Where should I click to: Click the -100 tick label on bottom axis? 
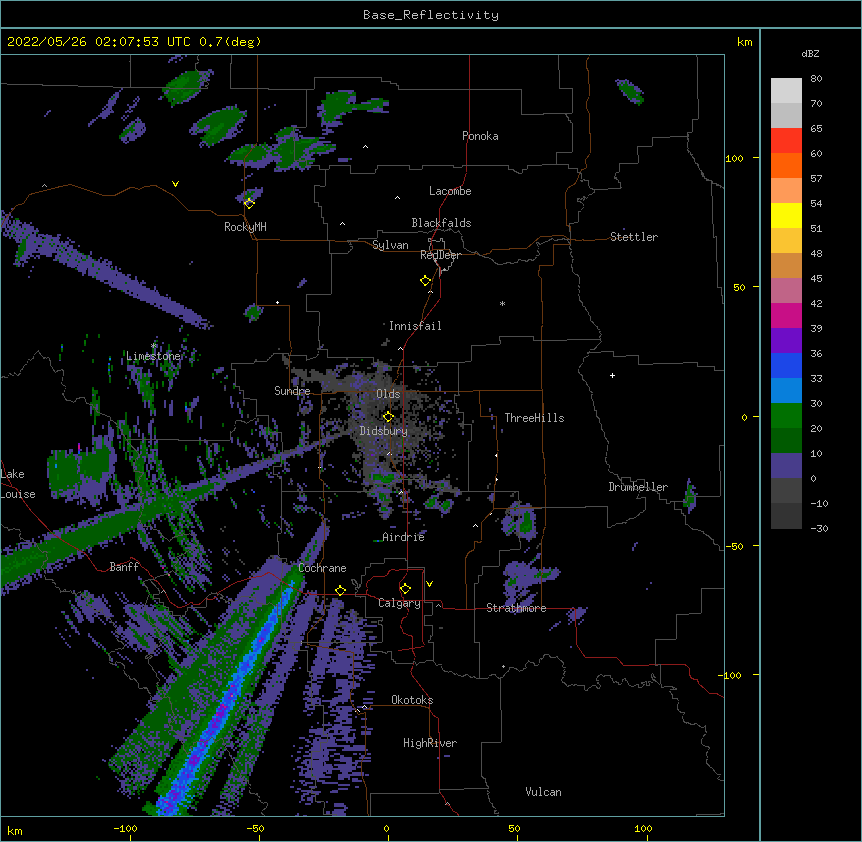pyautogui.click(x=125, y=828)
